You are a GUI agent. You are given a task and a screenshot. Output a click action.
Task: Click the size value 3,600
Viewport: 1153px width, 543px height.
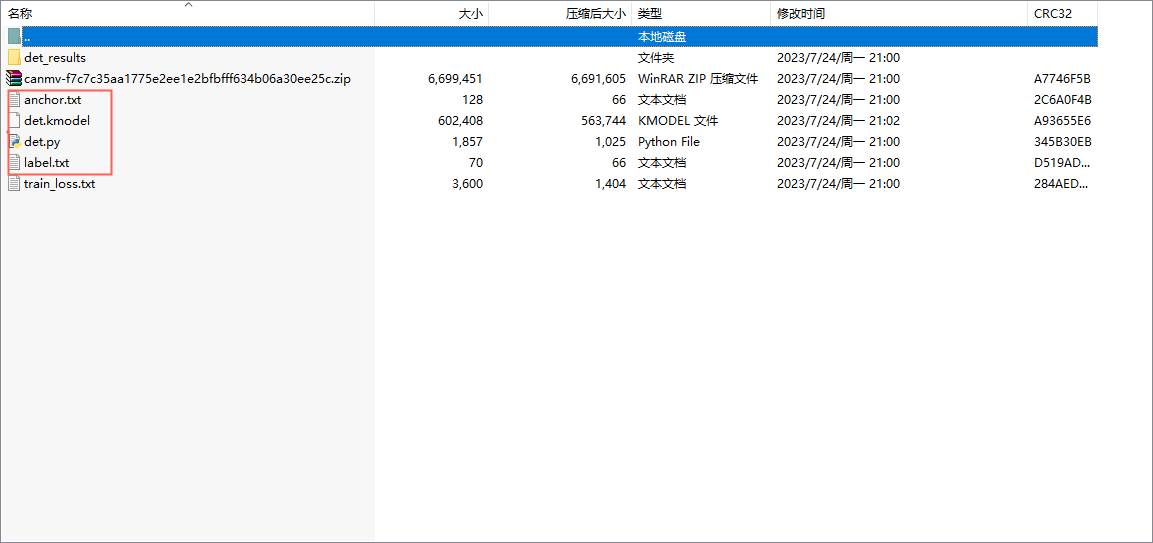coord(468,184)
